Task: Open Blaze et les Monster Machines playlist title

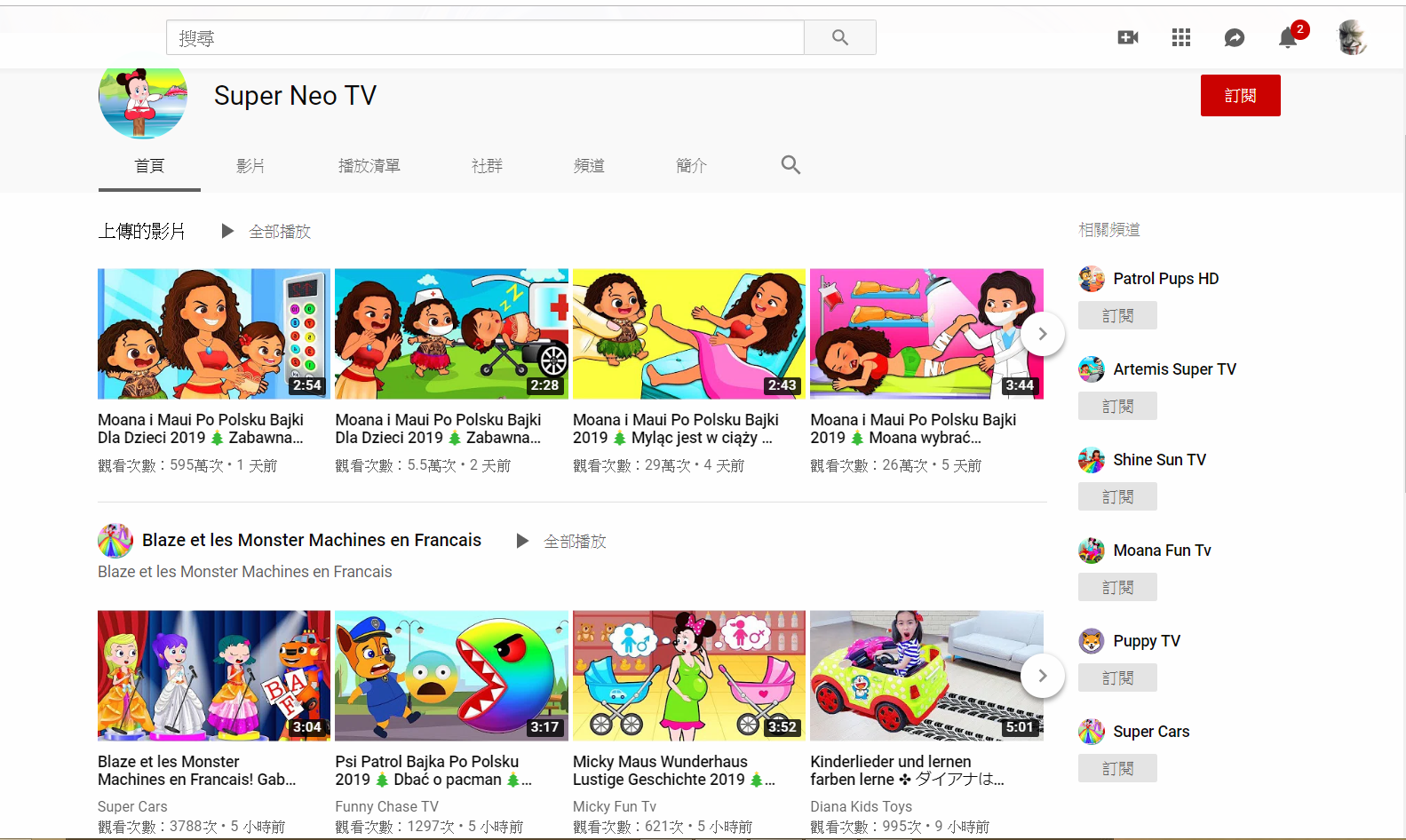Action: (312, 540)
